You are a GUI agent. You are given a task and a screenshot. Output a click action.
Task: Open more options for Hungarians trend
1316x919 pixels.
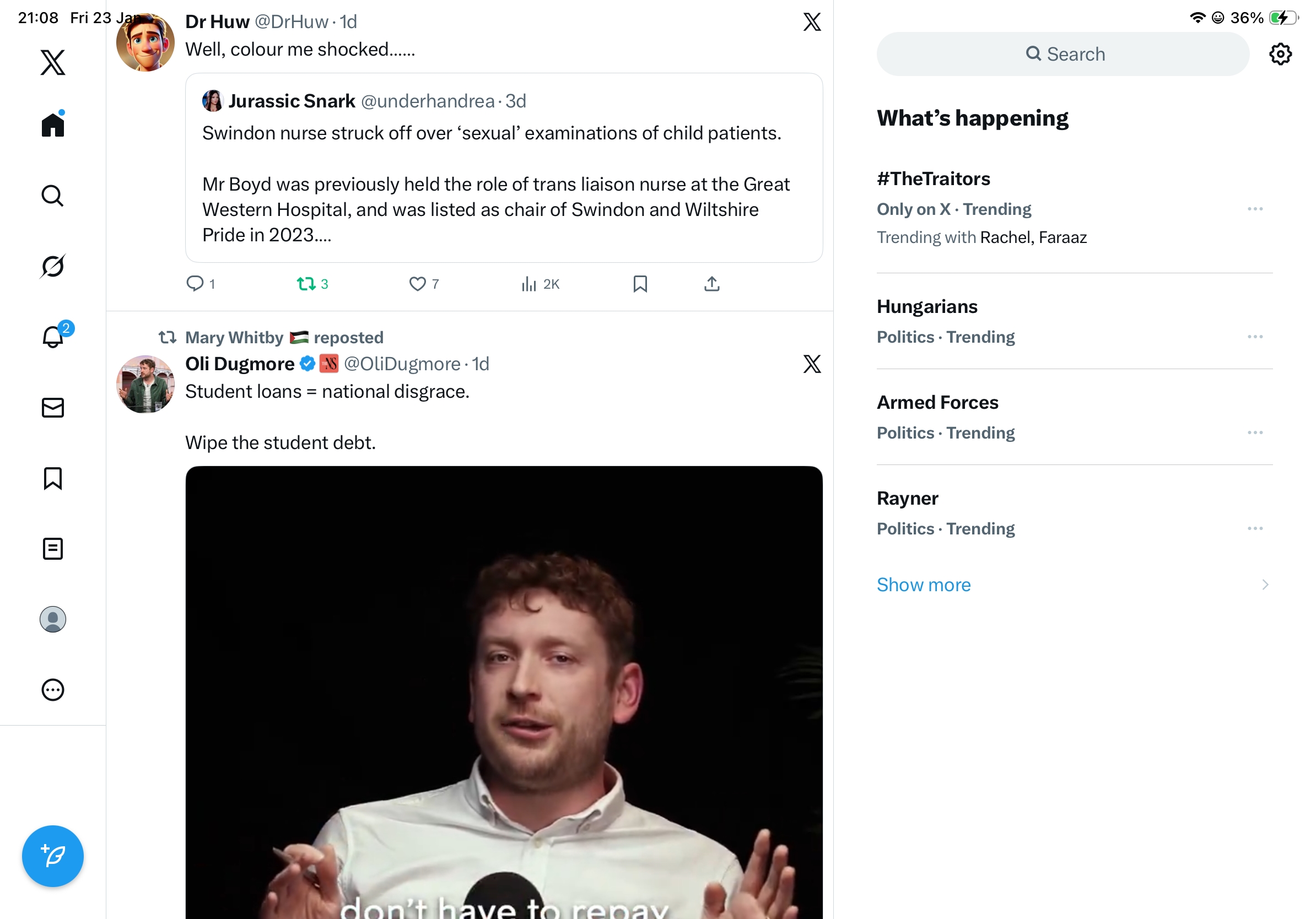point(1255,337)
